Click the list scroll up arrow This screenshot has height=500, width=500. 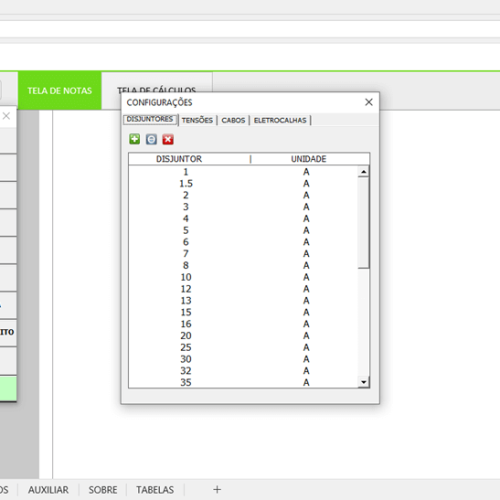click(x=364, y=172)
